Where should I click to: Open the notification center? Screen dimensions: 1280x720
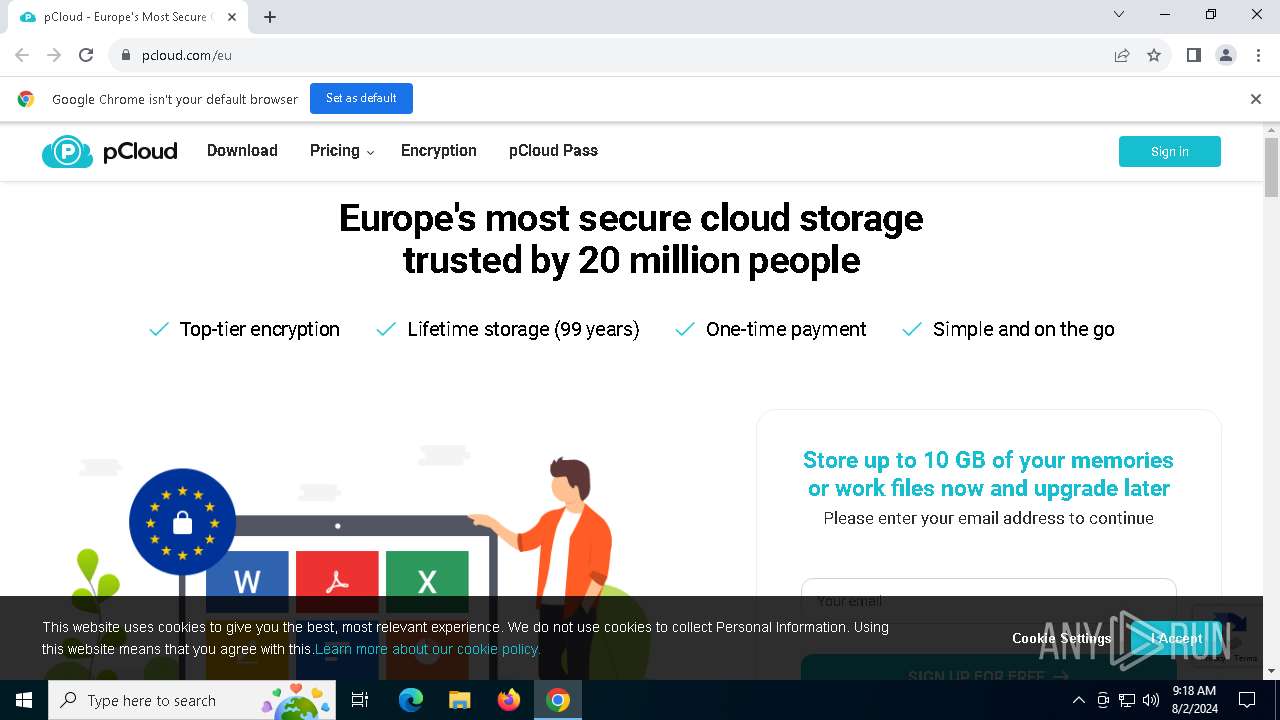(1247, 700)
